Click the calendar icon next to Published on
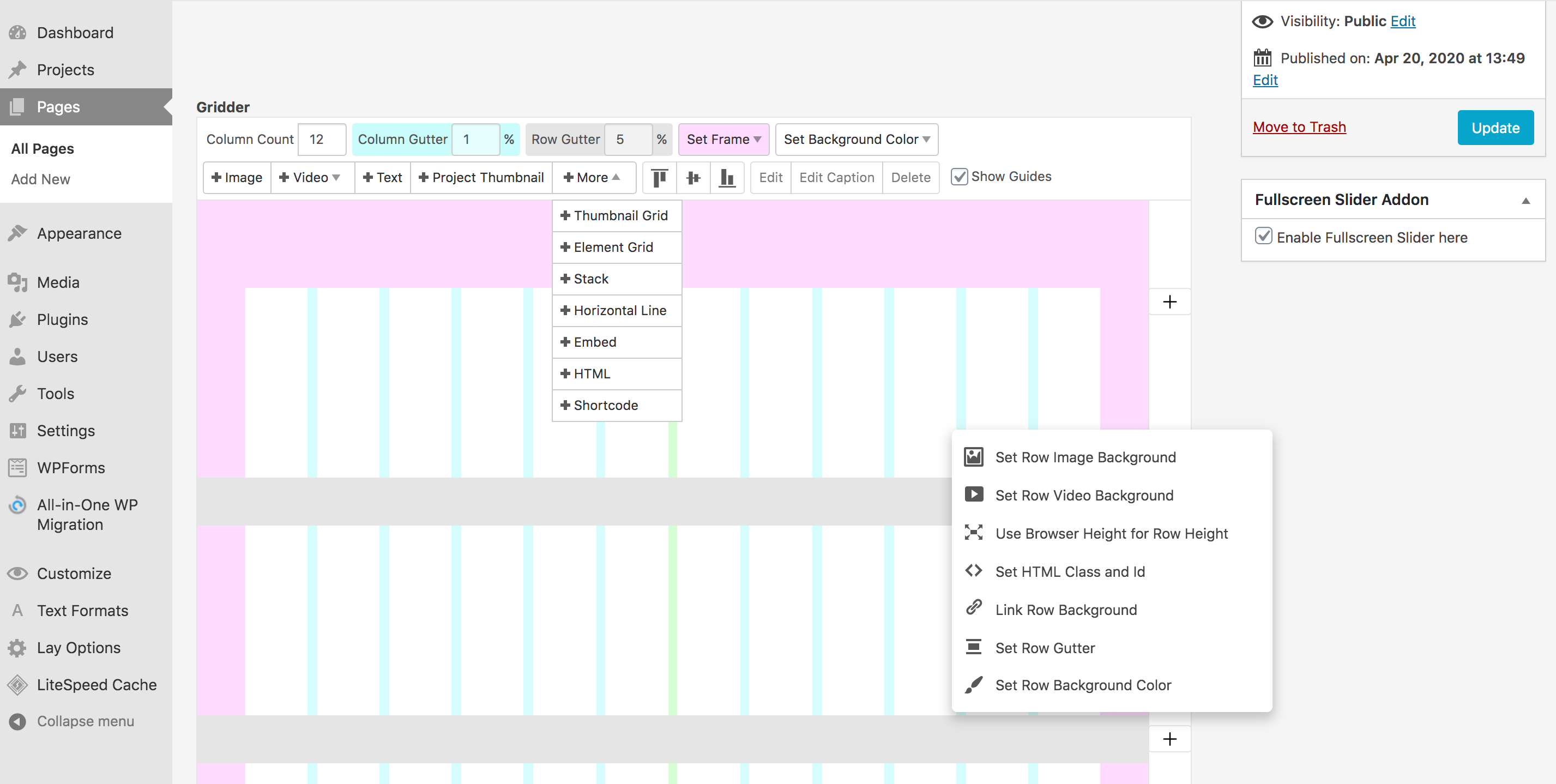 click(x=1262, y=58)
